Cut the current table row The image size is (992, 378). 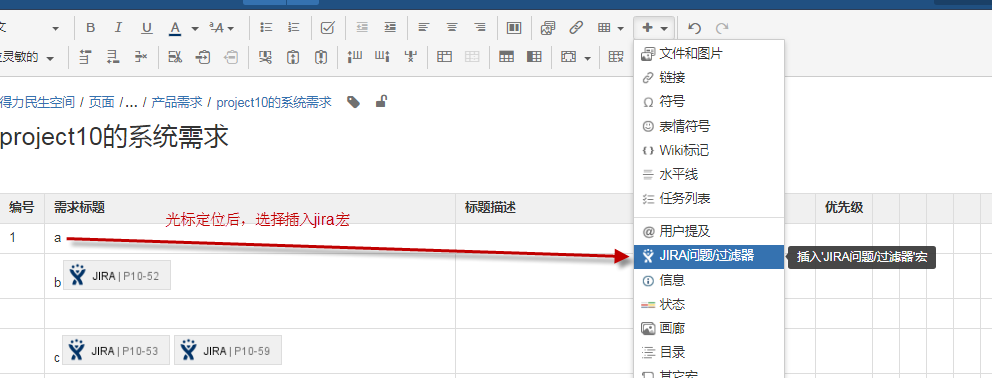[175, 57]
